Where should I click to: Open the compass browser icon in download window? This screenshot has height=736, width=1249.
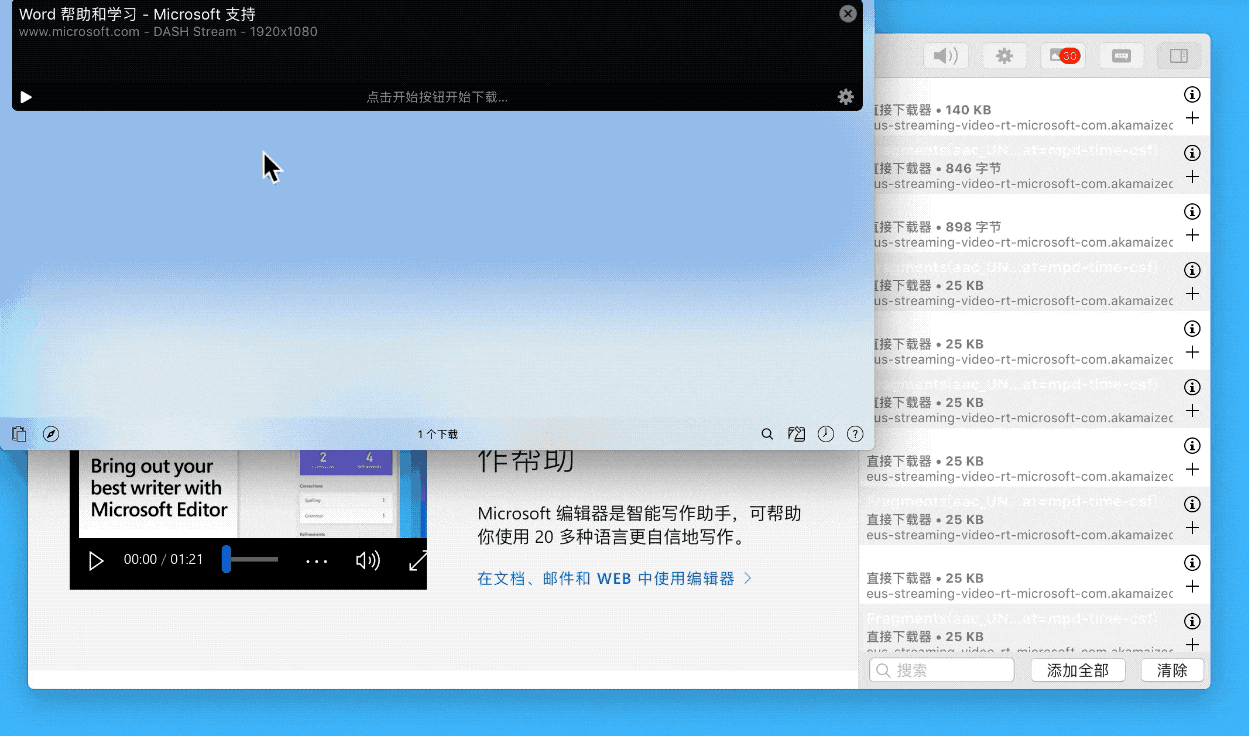coord(51,434)
